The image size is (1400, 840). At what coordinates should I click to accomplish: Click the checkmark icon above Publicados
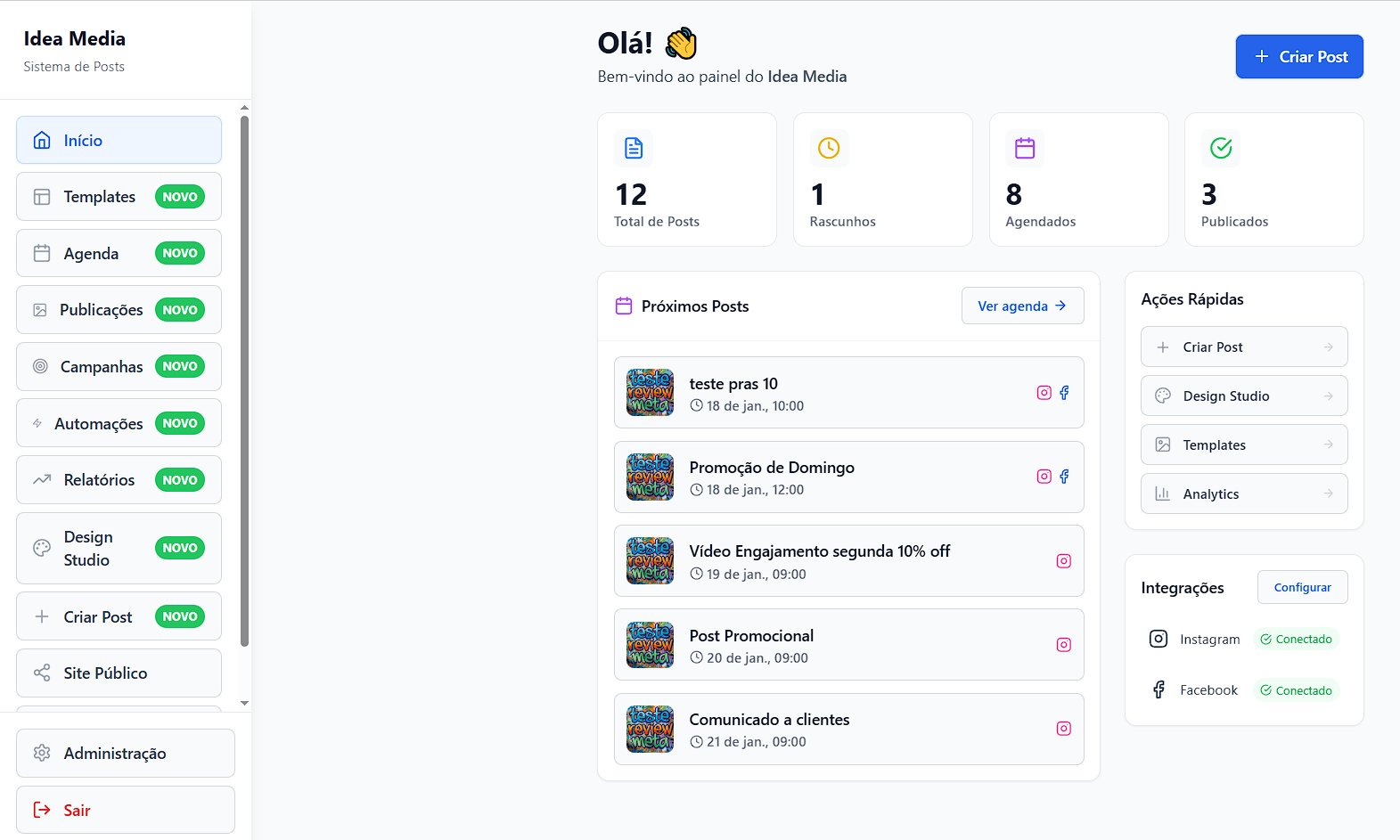coord(1221,148)
